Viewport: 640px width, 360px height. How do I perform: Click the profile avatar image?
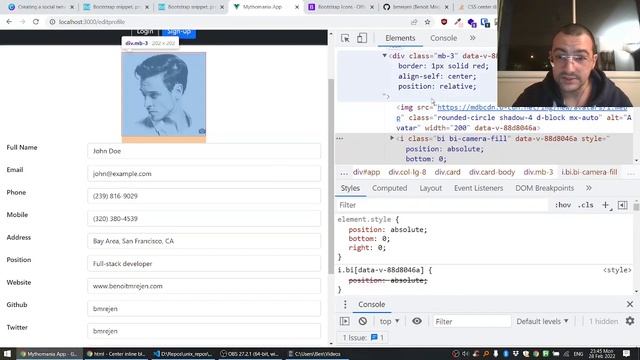tap(164, 94)
